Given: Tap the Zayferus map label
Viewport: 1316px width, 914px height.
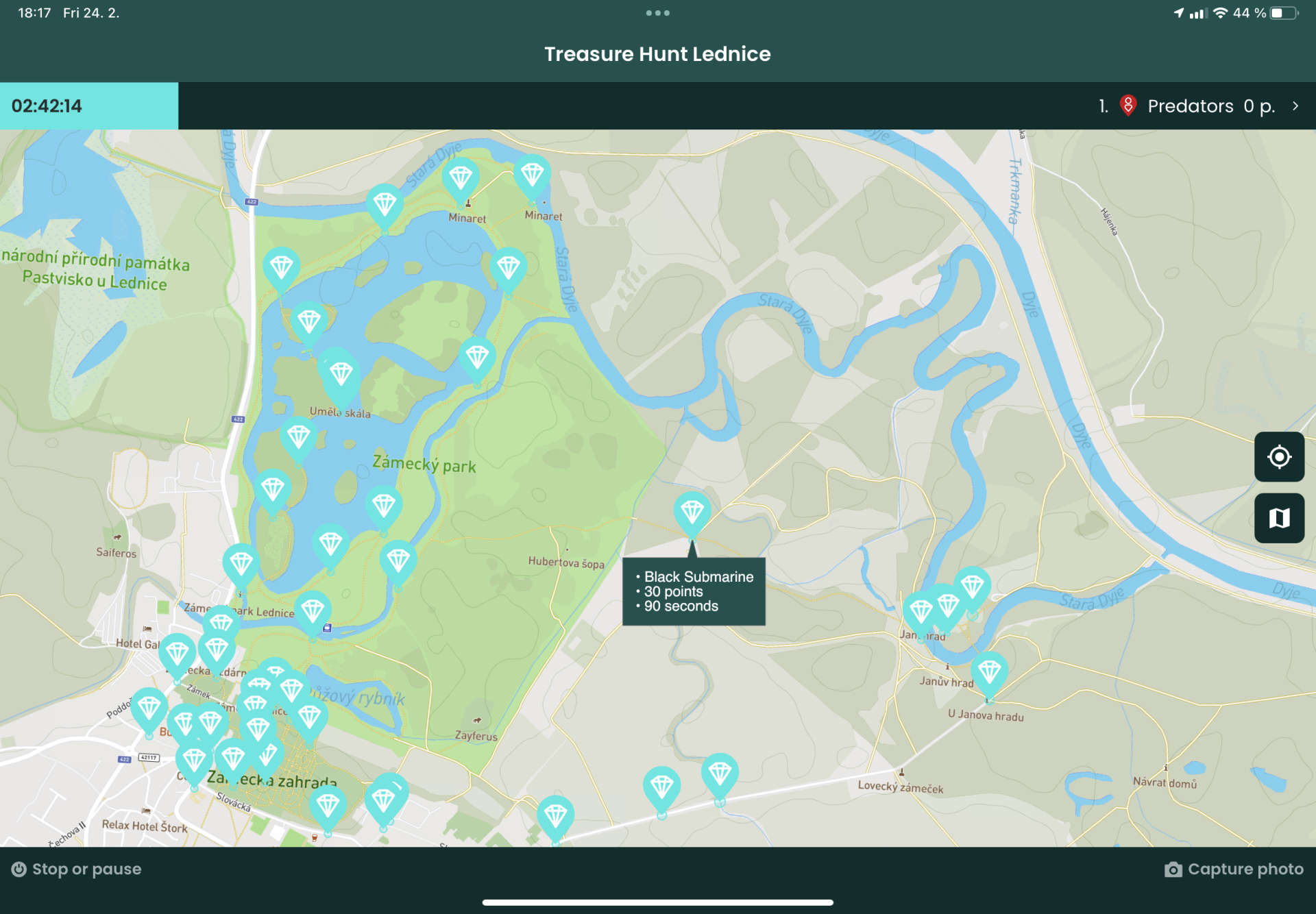Looking at the screenshot, I should click(x=476, y=736).
